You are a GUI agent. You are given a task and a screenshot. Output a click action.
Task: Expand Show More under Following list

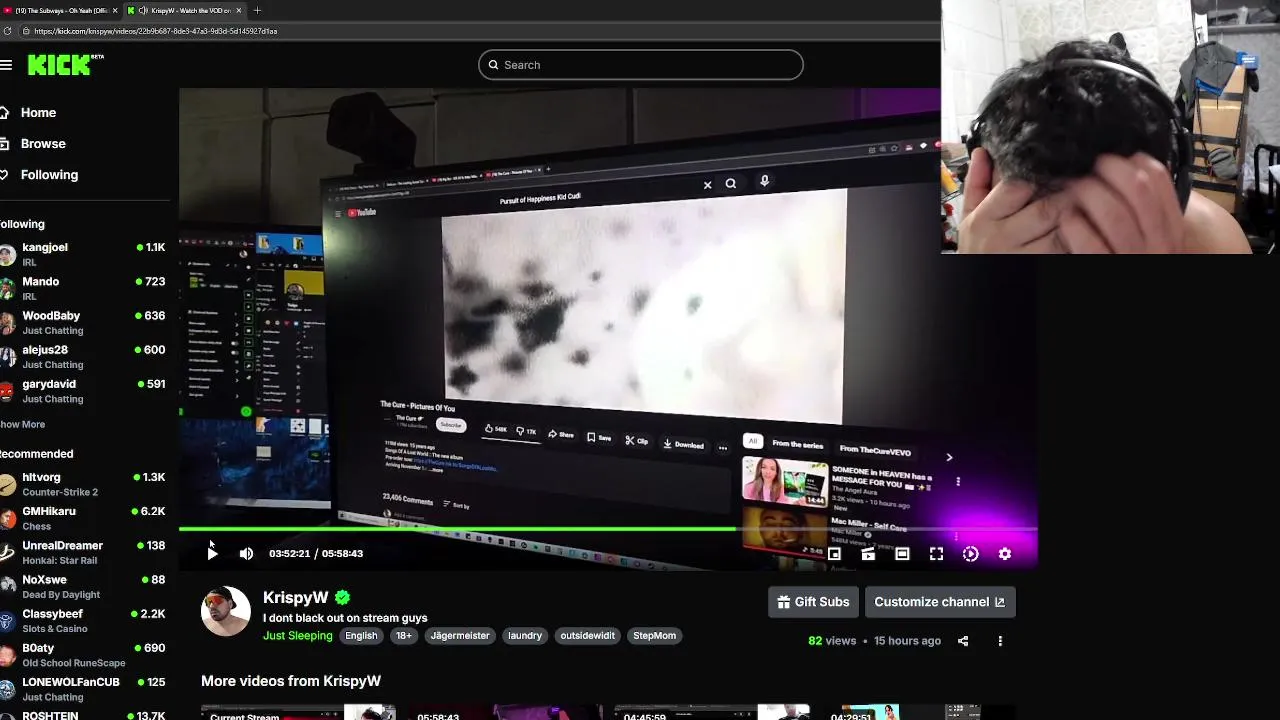[22, 424]
